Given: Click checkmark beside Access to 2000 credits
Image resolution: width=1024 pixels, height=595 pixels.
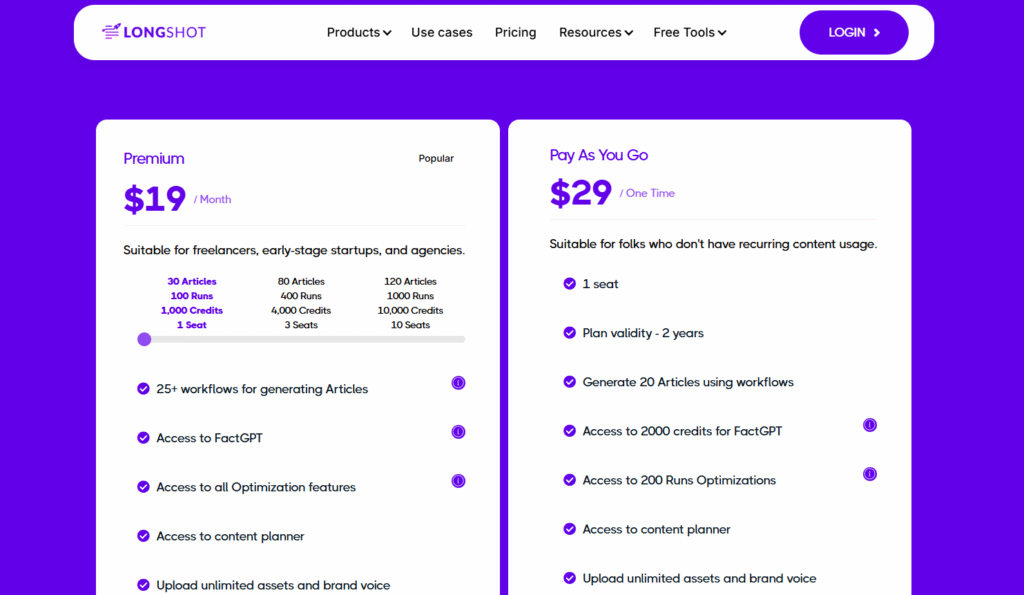Looking at the screenshot, I should [569, 430].
